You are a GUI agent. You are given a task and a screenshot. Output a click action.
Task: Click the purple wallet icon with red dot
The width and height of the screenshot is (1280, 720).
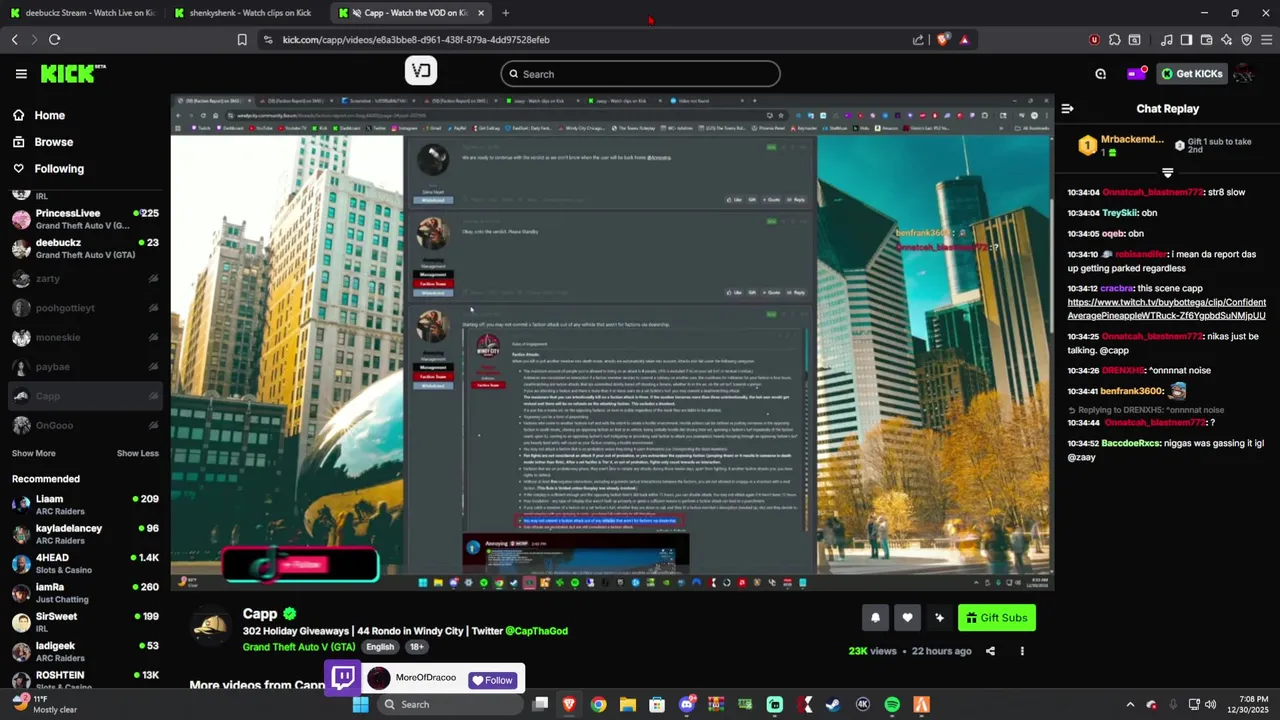tap(1135, 73)
